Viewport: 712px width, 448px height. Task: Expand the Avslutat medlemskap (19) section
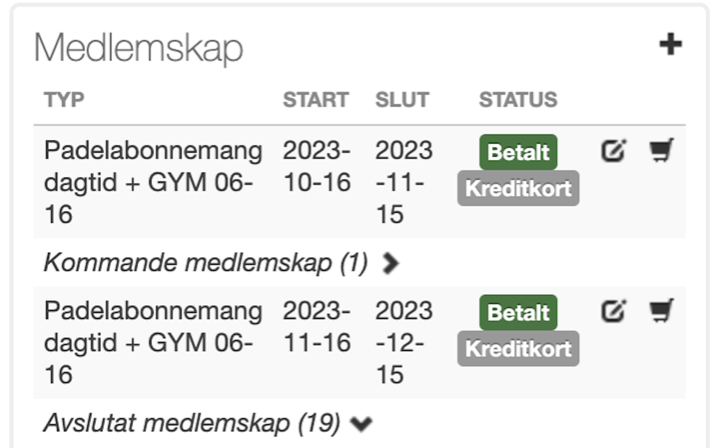tap(361, 424)
